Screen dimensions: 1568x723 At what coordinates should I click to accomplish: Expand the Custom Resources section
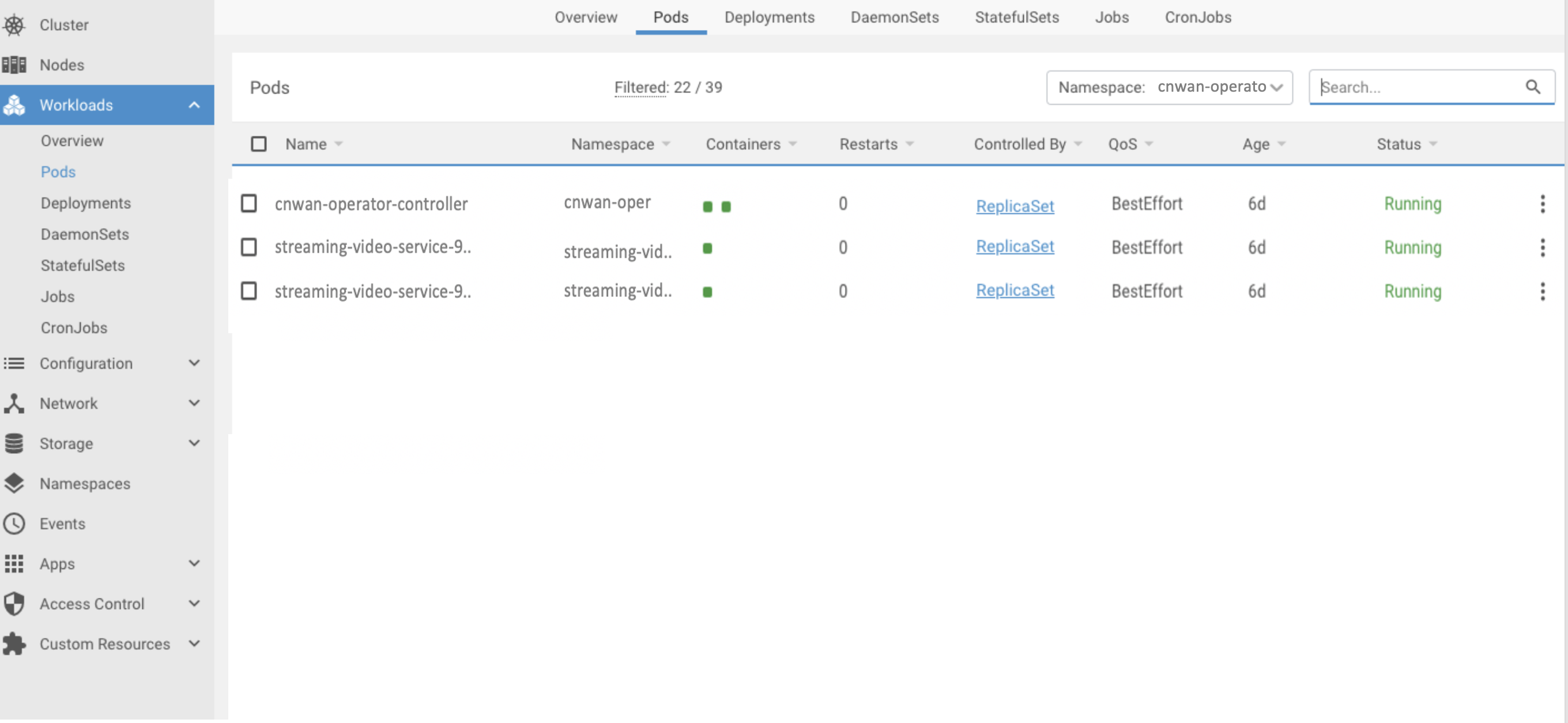pyautogui.click(x=194, y=643)
